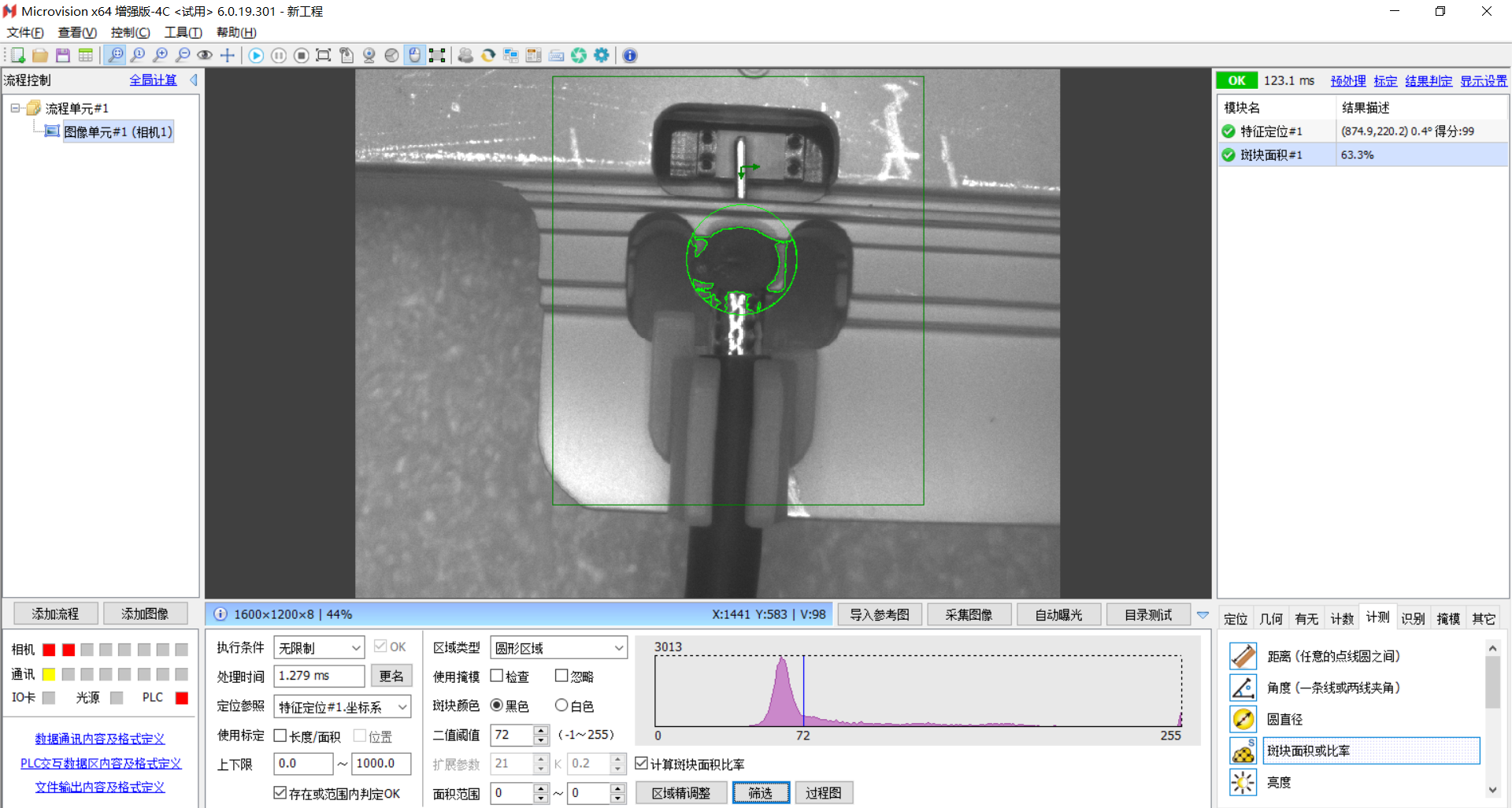Select the brightness sun tool icon
Image resolution: width=1512 pixels, height=808 pixels.
[1243, 782]
